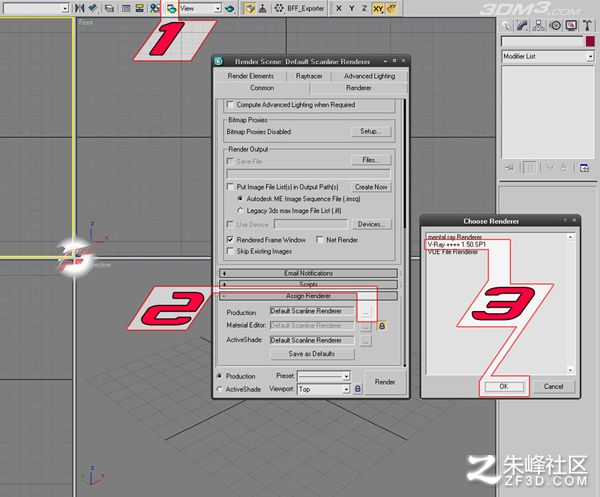
Task: Toggle Snaps Use Axis Constraints icon
Action: (x=391, y=8)
